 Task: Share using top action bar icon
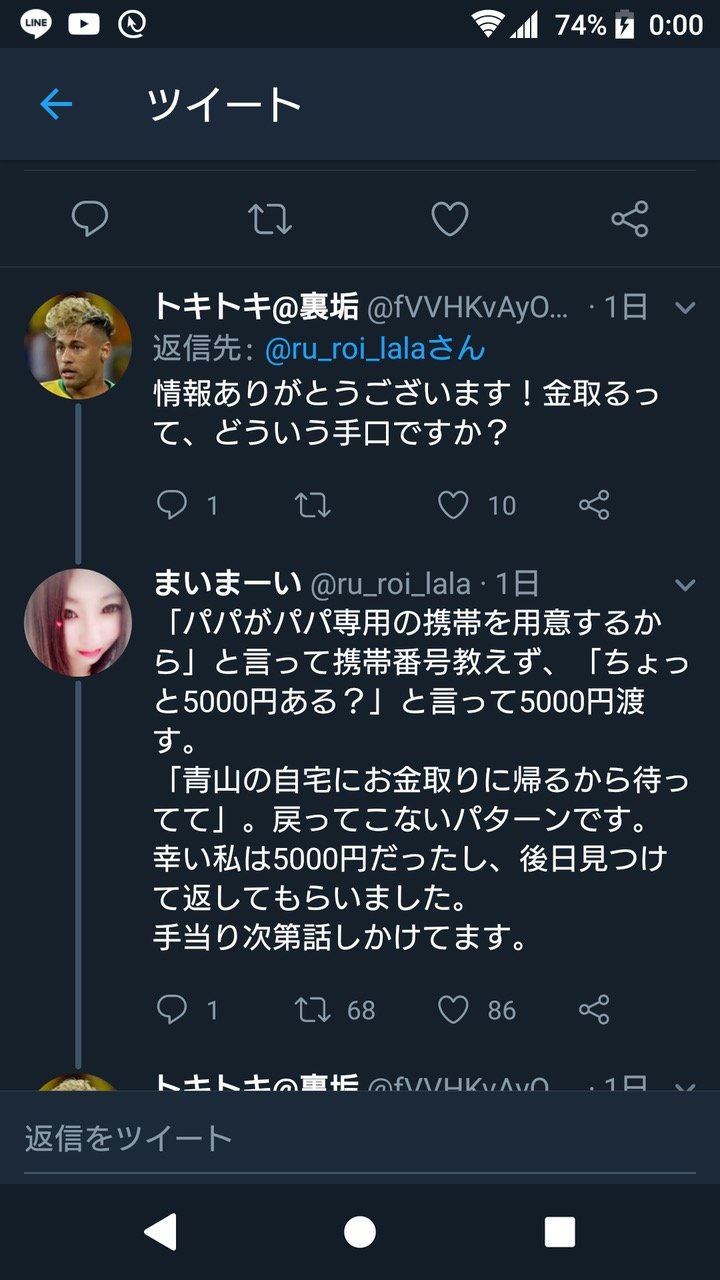point(629,218)
